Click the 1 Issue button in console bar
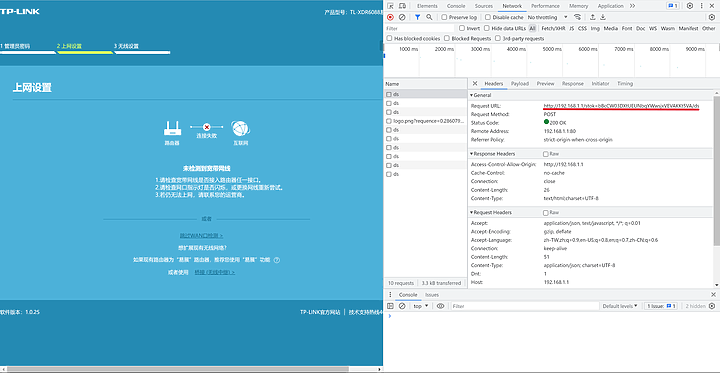This screenshot has height=373, width=720. click(661, 306)
